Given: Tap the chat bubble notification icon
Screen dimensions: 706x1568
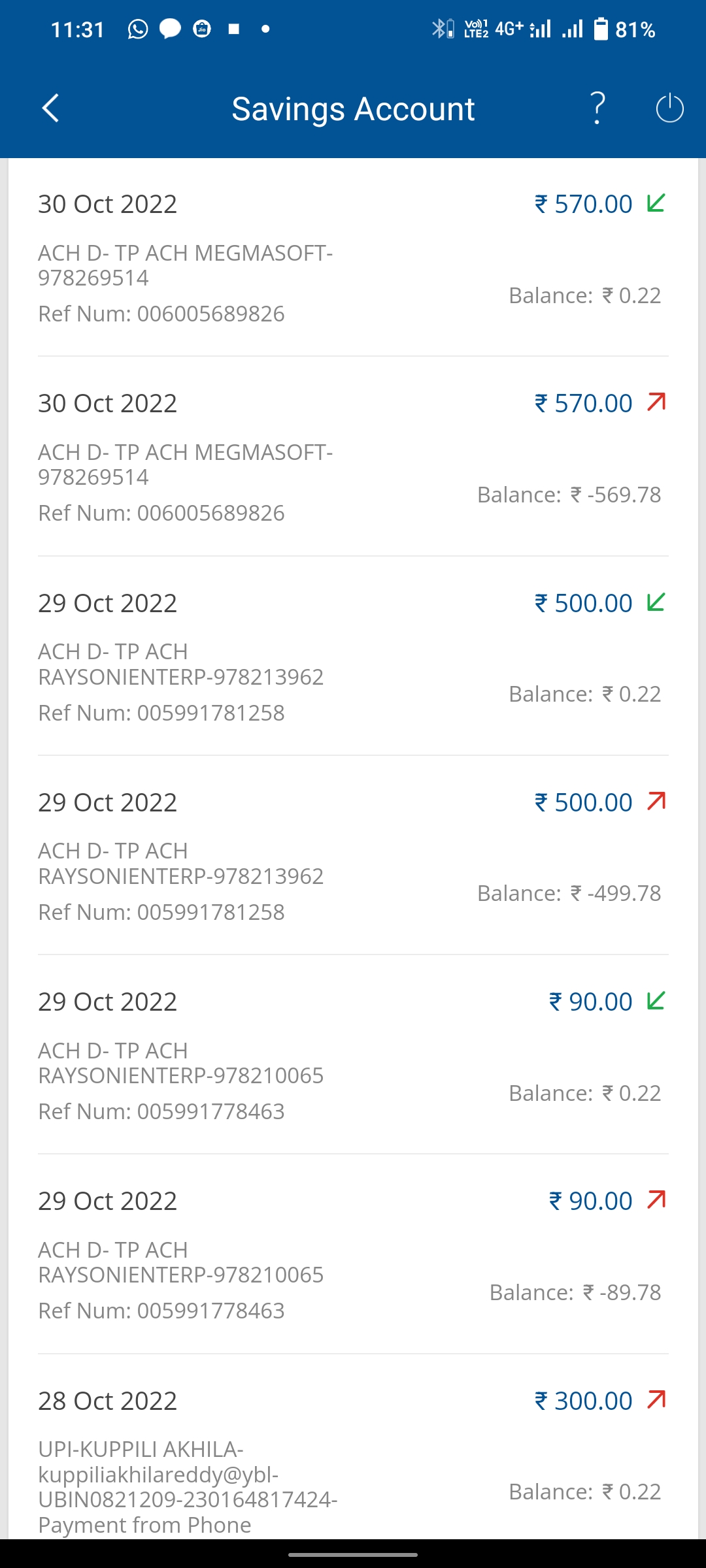Looking at the screenshot, I should tap(170, 29).
